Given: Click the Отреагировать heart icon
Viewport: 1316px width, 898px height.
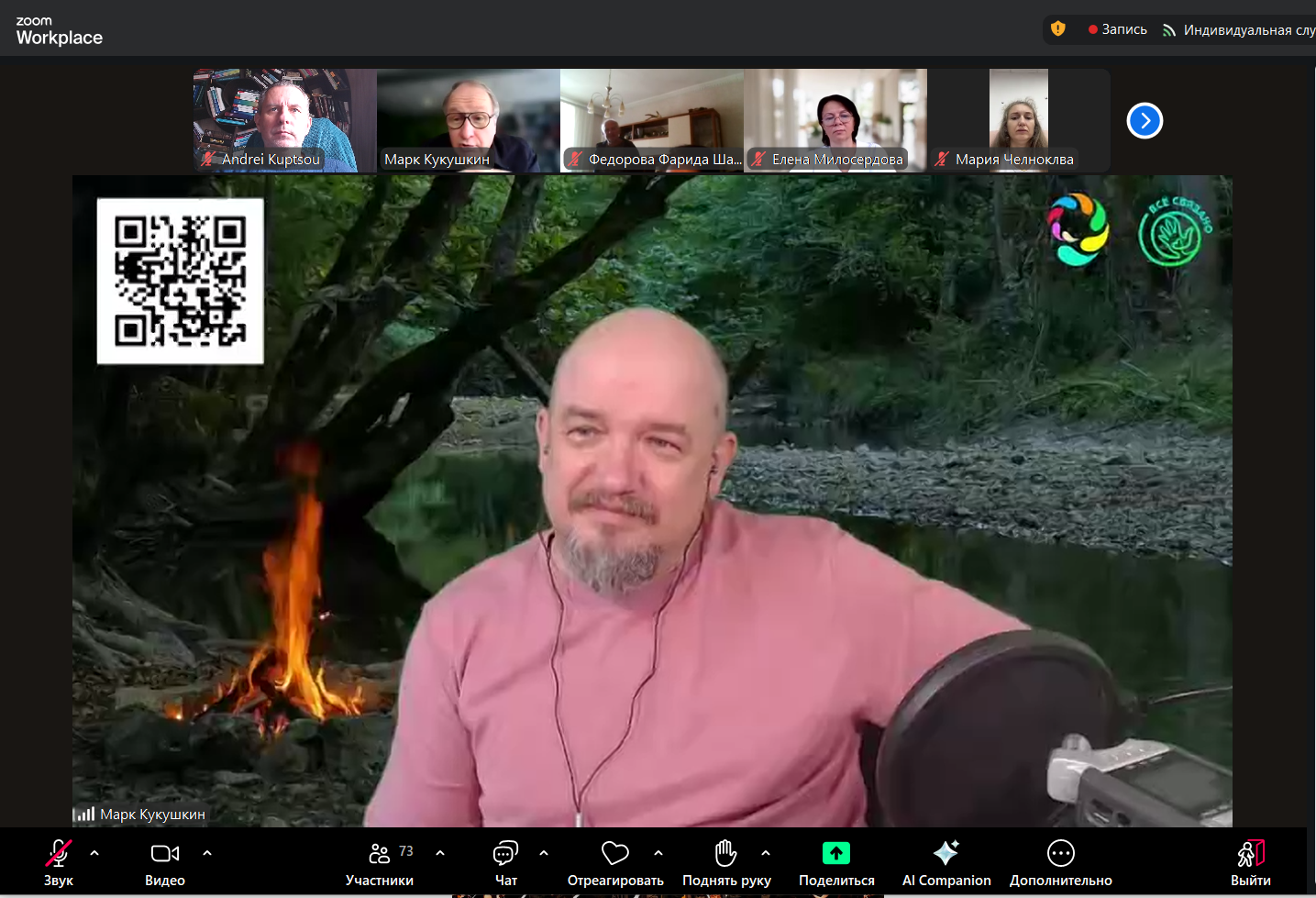Looking at the screenshot, I should click(x=614, y=854).
